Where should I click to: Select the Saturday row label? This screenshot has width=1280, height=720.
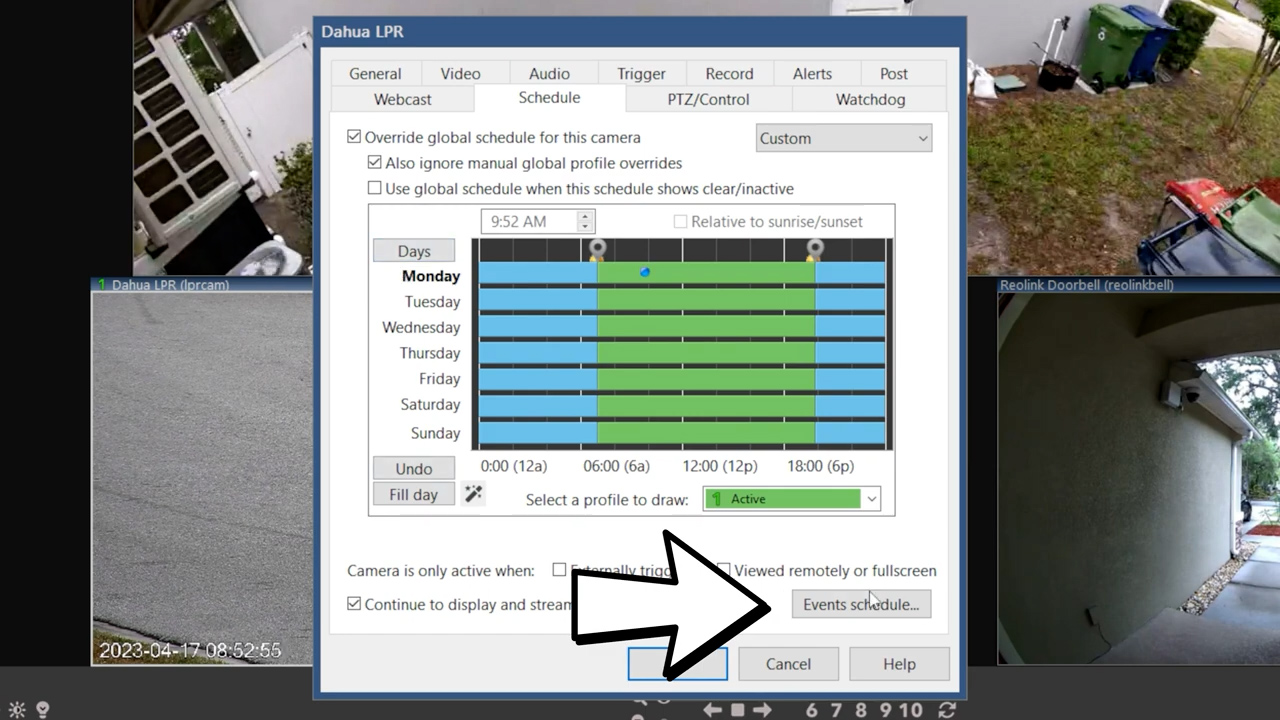click(430, 405)
